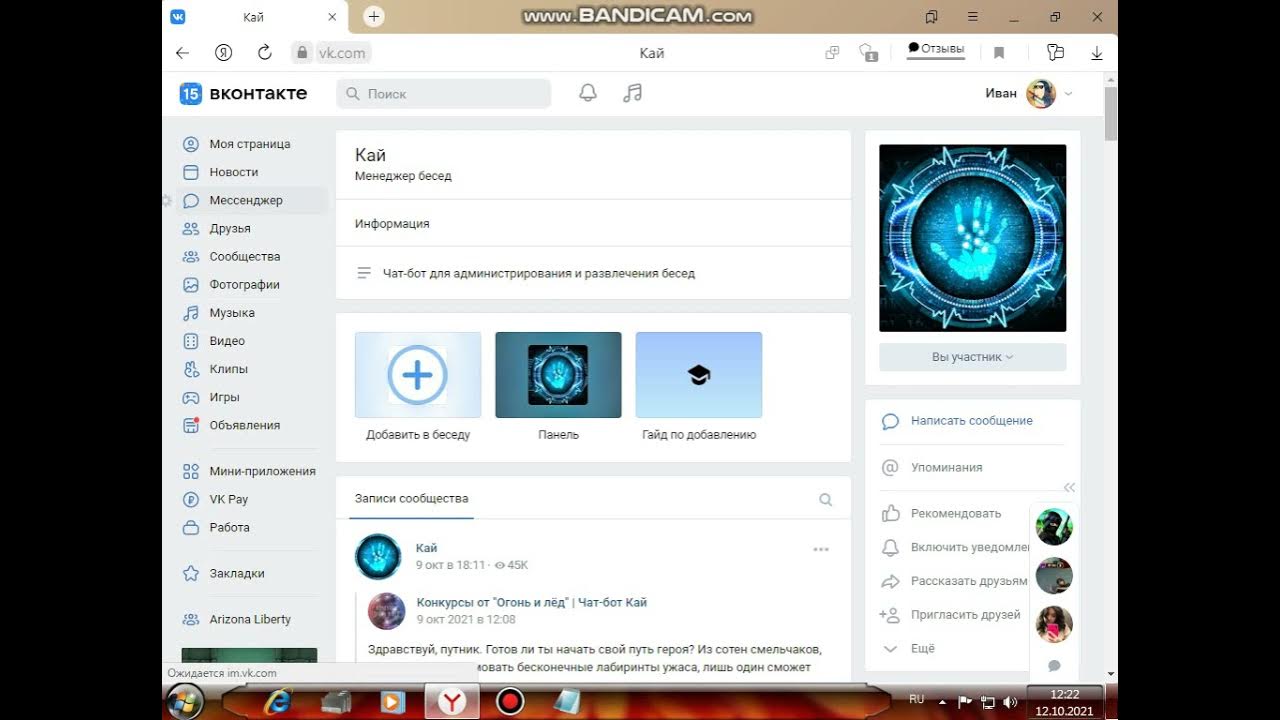The image size is (1280, 720).
Task: Search community posts magnifier icon
Action: [826, 499]
